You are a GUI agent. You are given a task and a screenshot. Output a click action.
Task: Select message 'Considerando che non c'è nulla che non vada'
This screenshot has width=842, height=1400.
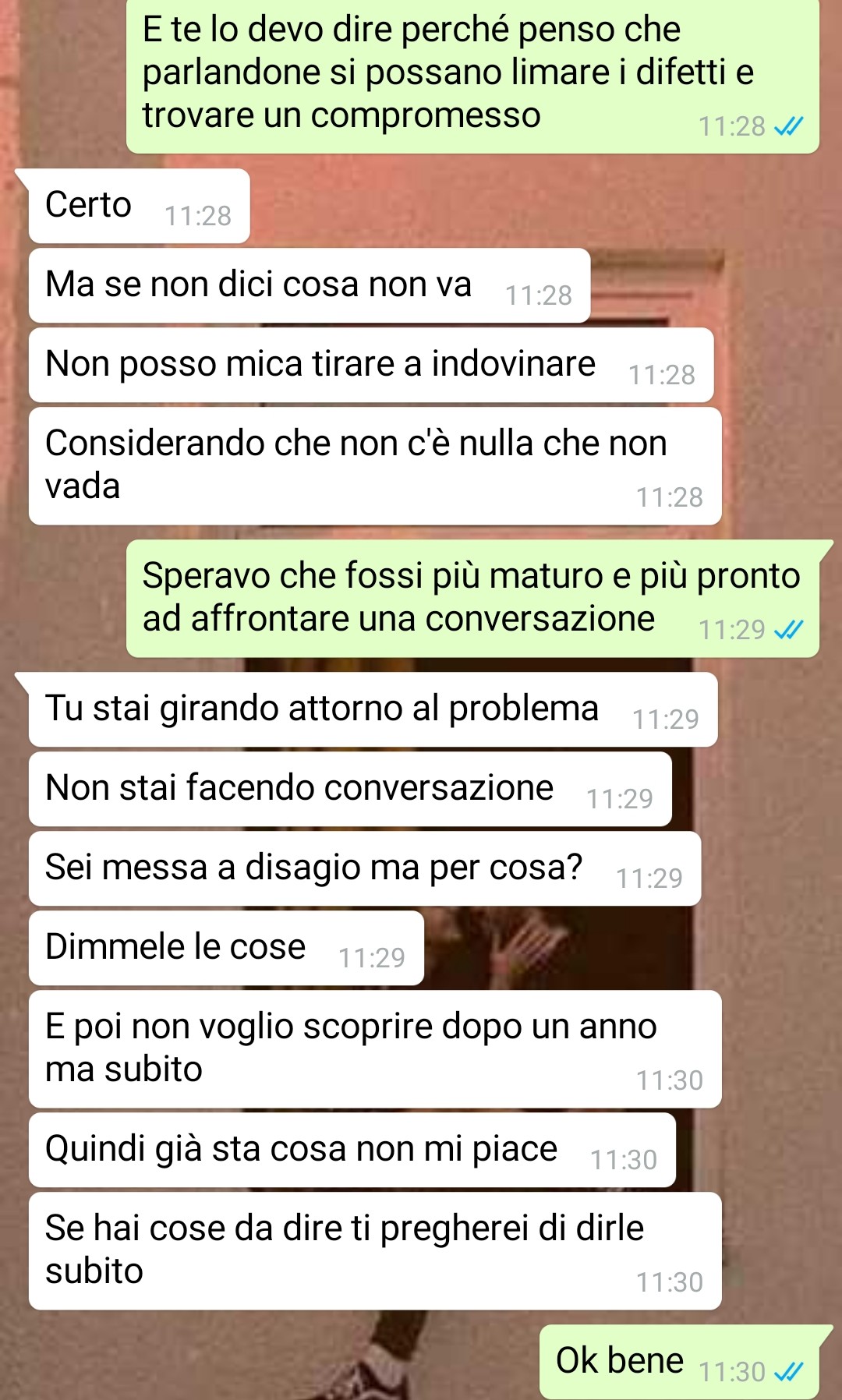pos(375,465)
